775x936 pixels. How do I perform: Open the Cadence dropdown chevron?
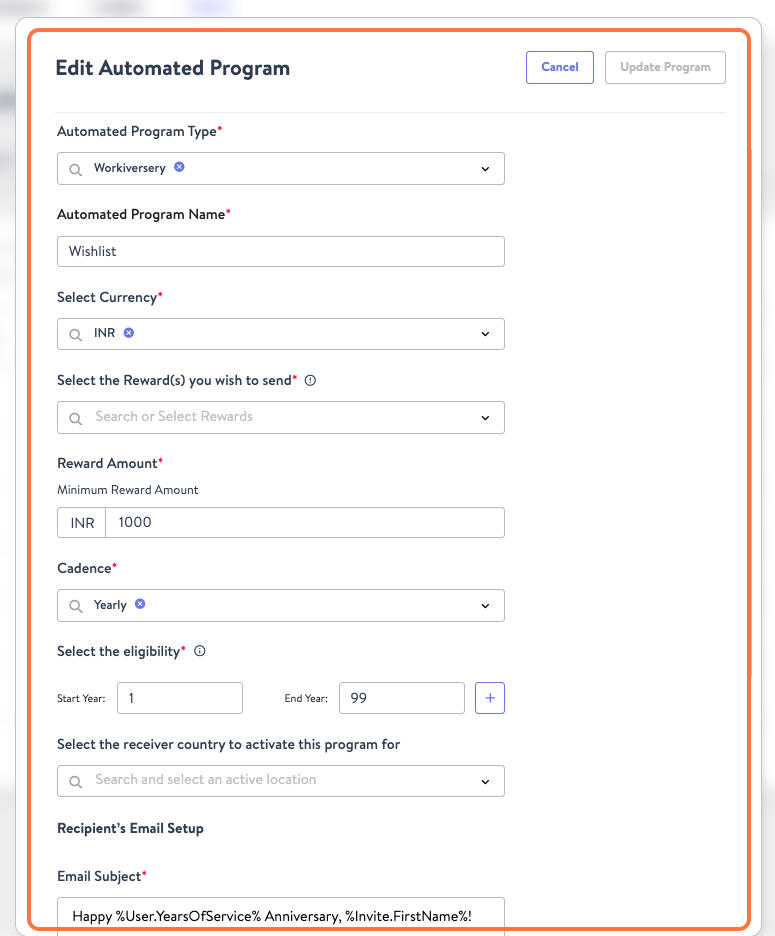485,605
